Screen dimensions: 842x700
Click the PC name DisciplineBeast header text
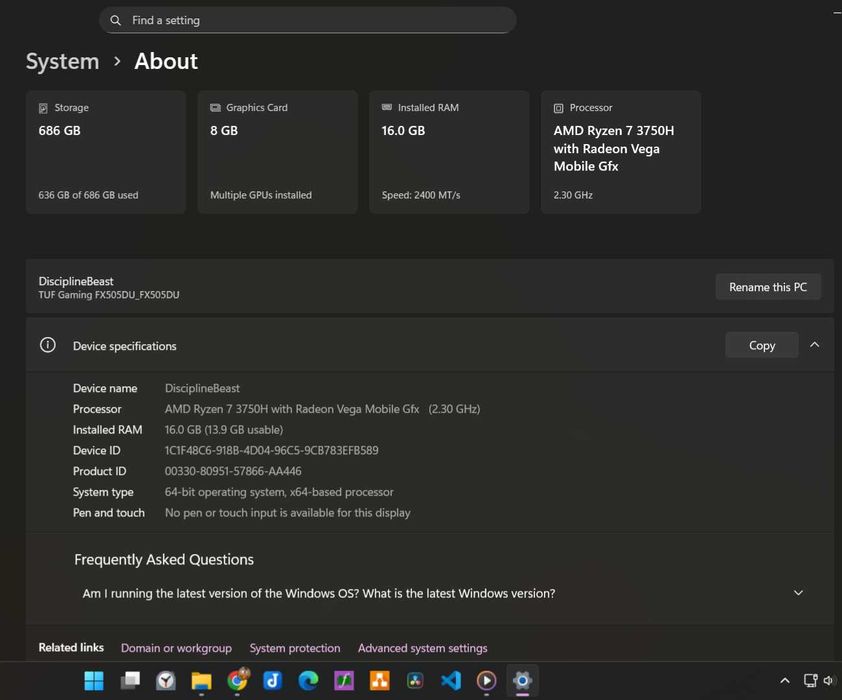coord(76,281)
